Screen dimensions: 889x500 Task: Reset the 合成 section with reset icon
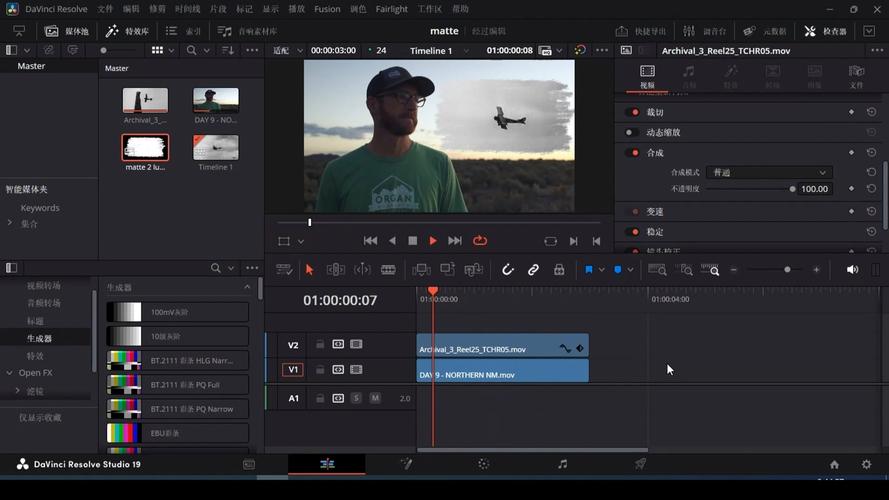click(871, 153)
